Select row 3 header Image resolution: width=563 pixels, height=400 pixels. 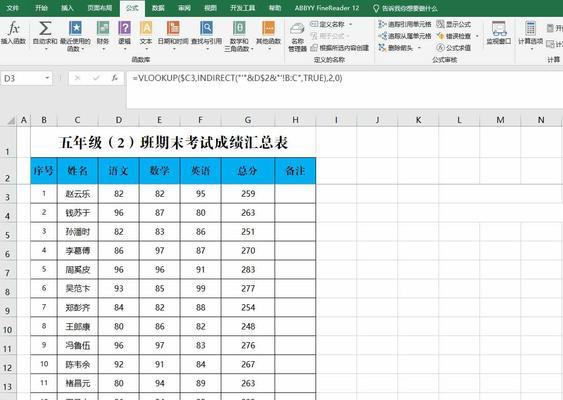(x=8, y=194)
